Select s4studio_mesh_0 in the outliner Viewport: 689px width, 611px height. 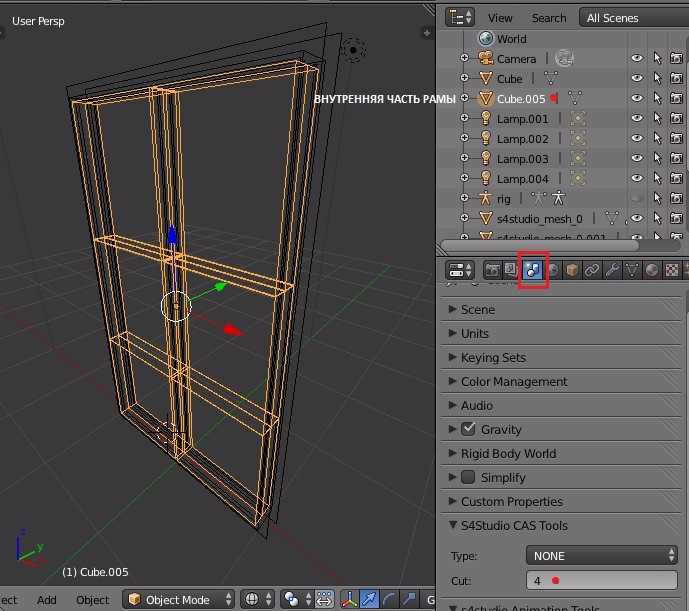click(540, 218)
